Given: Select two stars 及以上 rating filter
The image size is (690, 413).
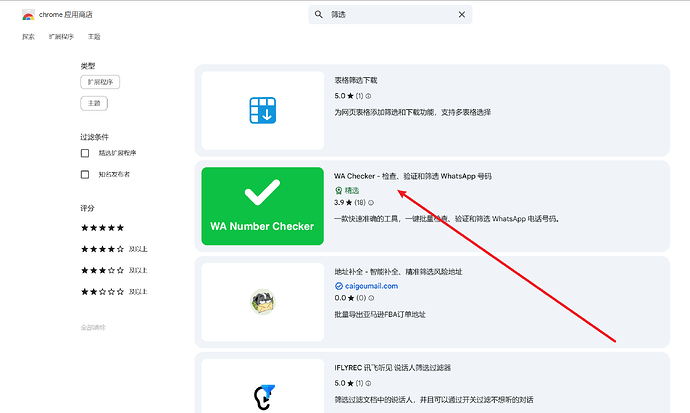Looking at the screenshot, I should (x=114, y=292).
